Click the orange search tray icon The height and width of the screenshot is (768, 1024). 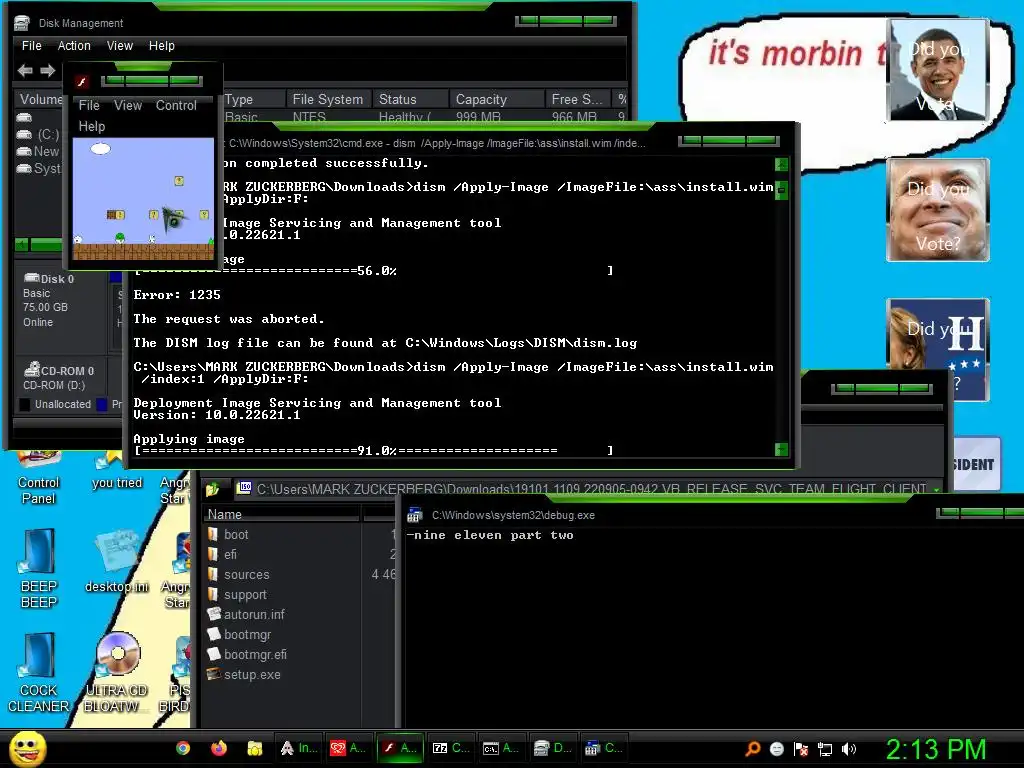[753, 749]
